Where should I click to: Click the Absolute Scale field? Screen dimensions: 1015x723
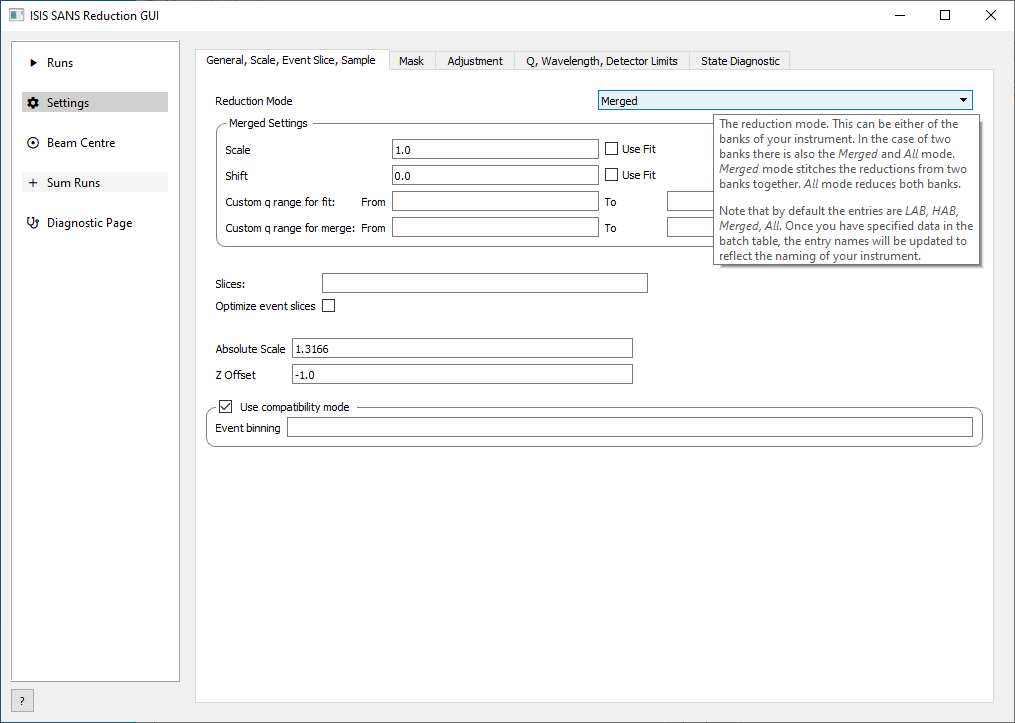click(x=462, y=348)
